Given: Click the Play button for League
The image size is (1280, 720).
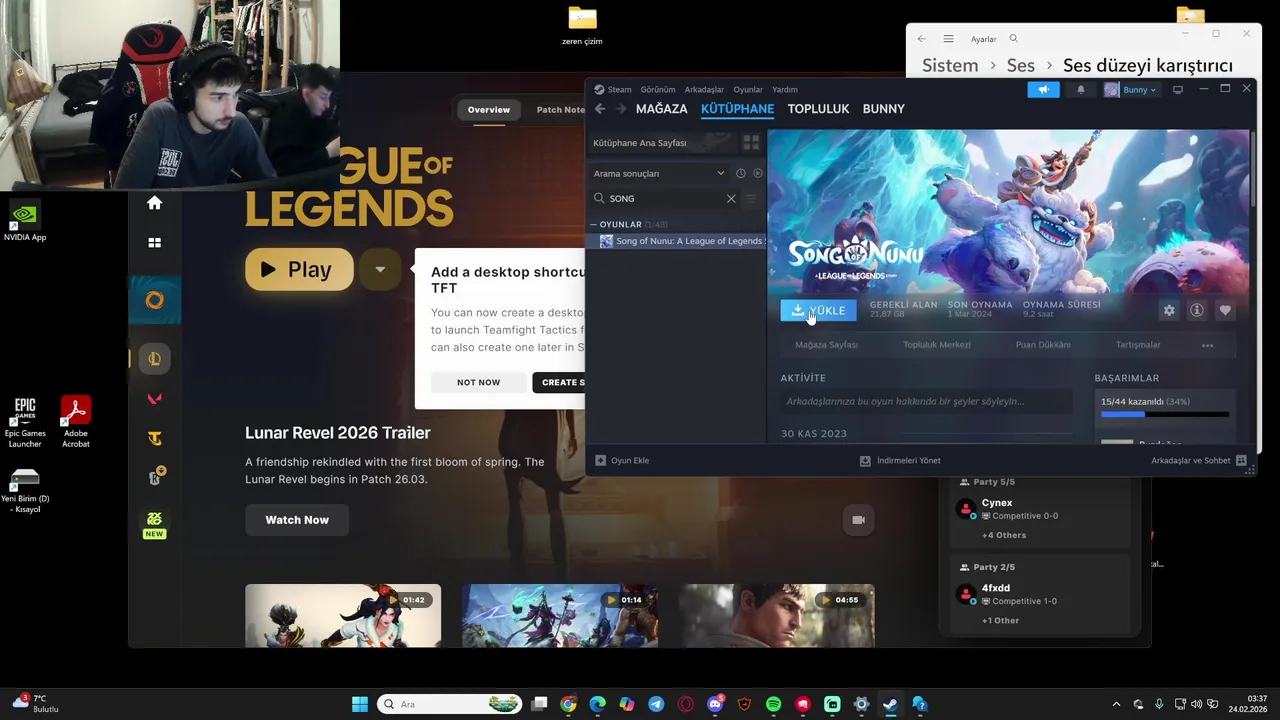Looking at the screenshot, I should click(x=299, y=269).
